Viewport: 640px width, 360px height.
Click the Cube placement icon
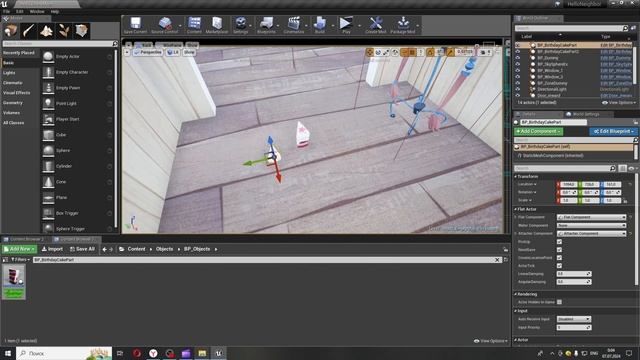(48, 135)
